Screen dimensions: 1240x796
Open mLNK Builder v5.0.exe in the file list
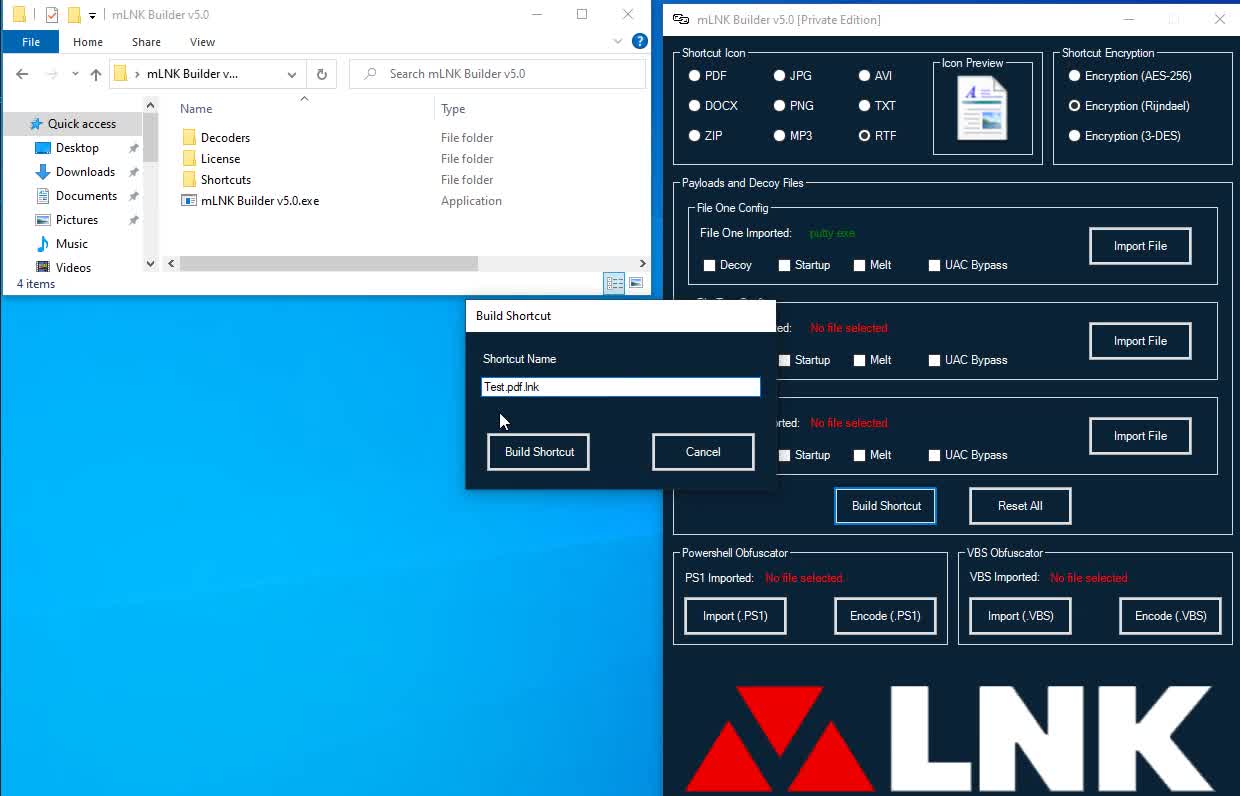[x=260, y=200]
